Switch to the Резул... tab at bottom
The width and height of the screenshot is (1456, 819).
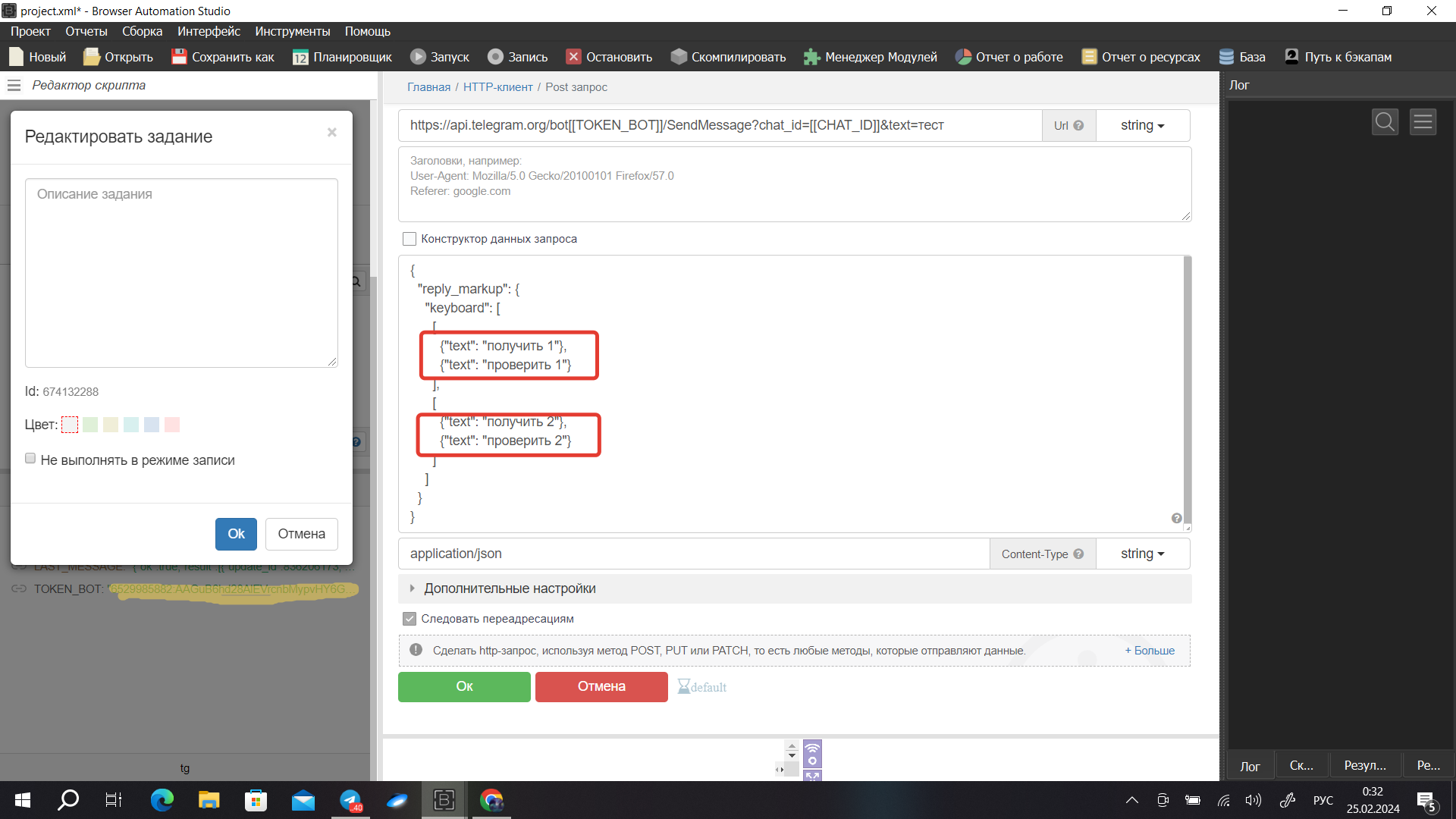coord(1364,766)
